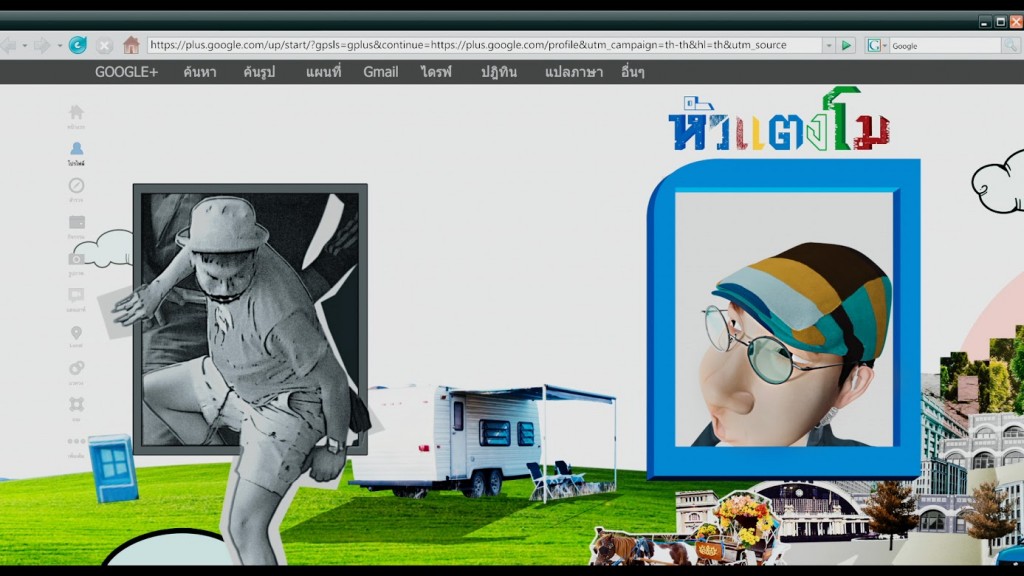Click the Google search engine icon

[873, 46]
